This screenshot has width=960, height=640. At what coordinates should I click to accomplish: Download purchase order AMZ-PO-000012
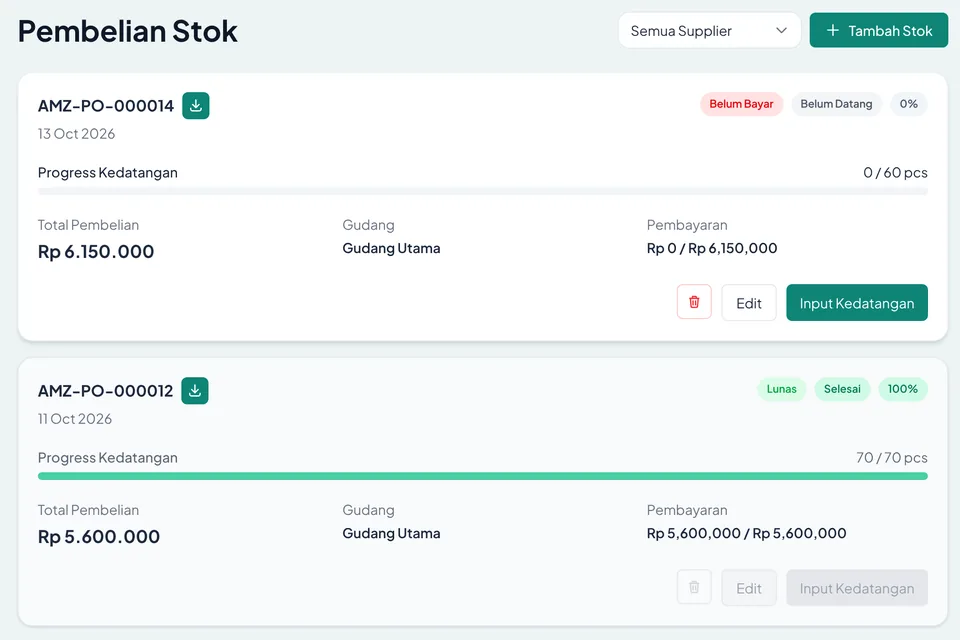pos(195,391)
